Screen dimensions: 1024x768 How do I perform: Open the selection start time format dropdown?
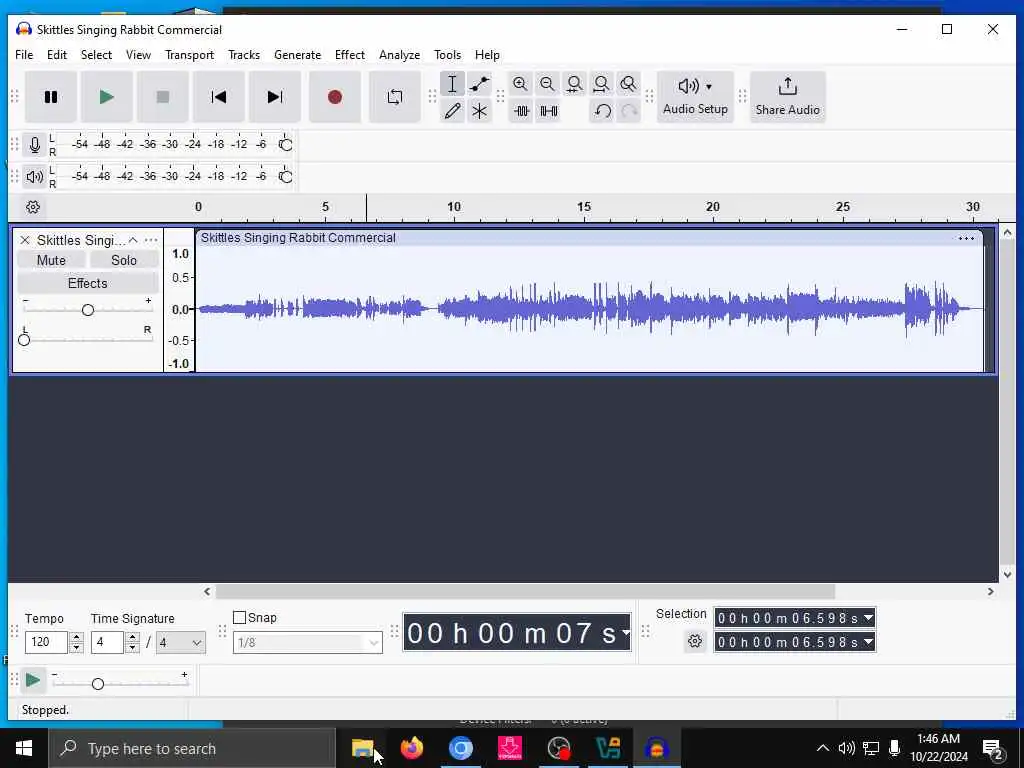(868, 618)
